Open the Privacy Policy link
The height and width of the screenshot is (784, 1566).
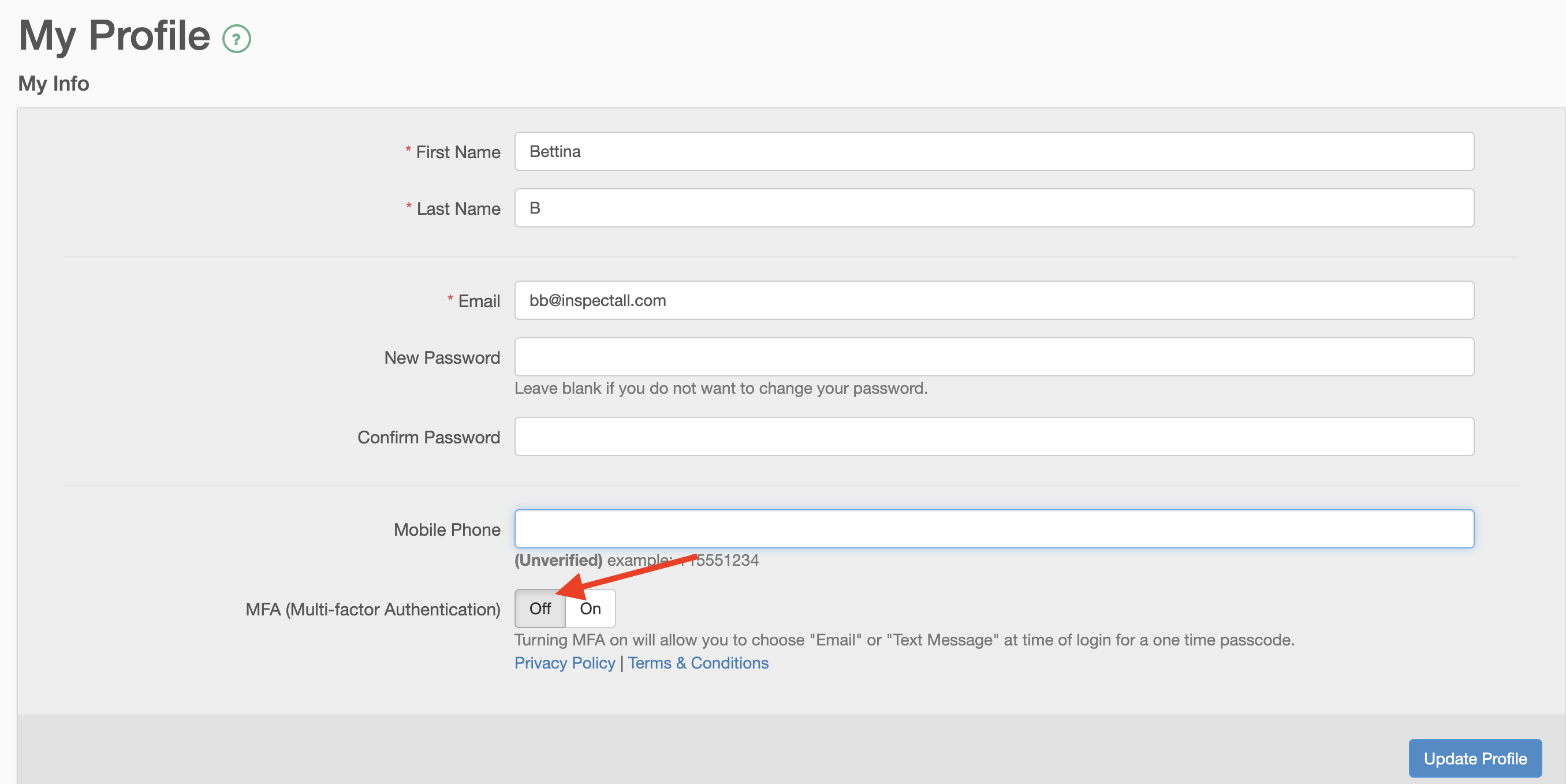click(x=564, y=663)
